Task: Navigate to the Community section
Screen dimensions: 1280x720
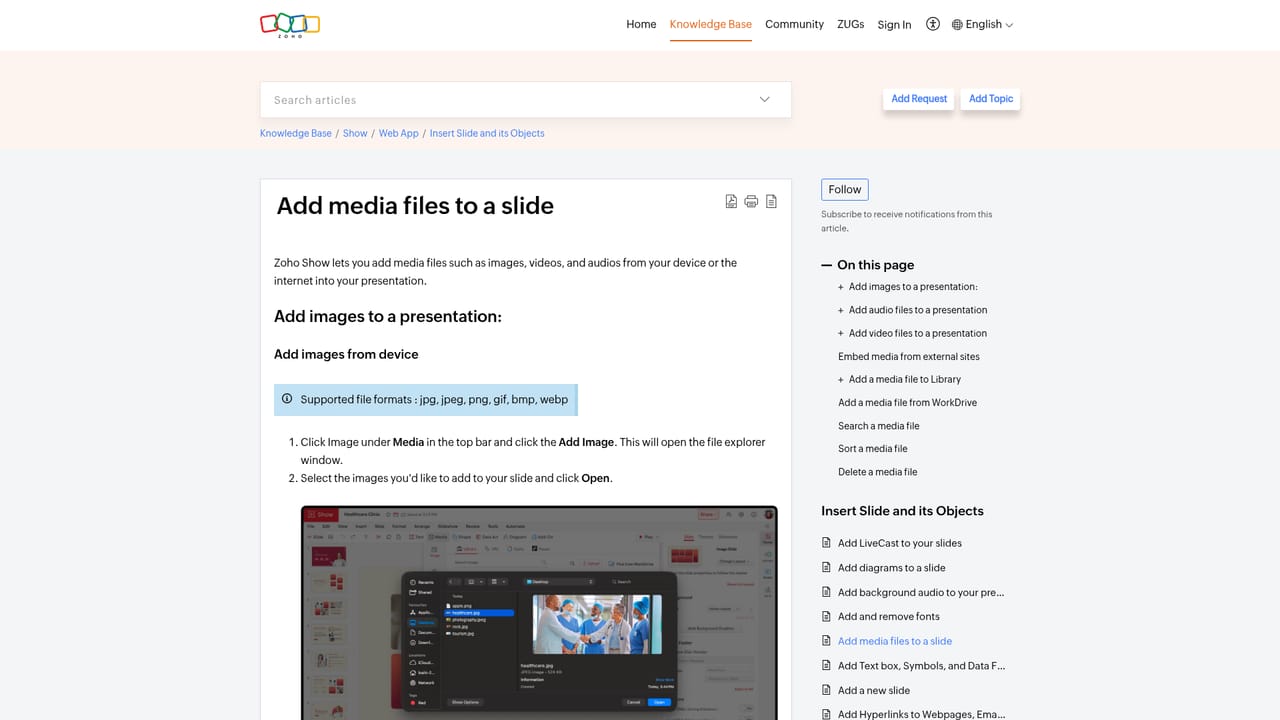Action: click(x=795, y=25)
